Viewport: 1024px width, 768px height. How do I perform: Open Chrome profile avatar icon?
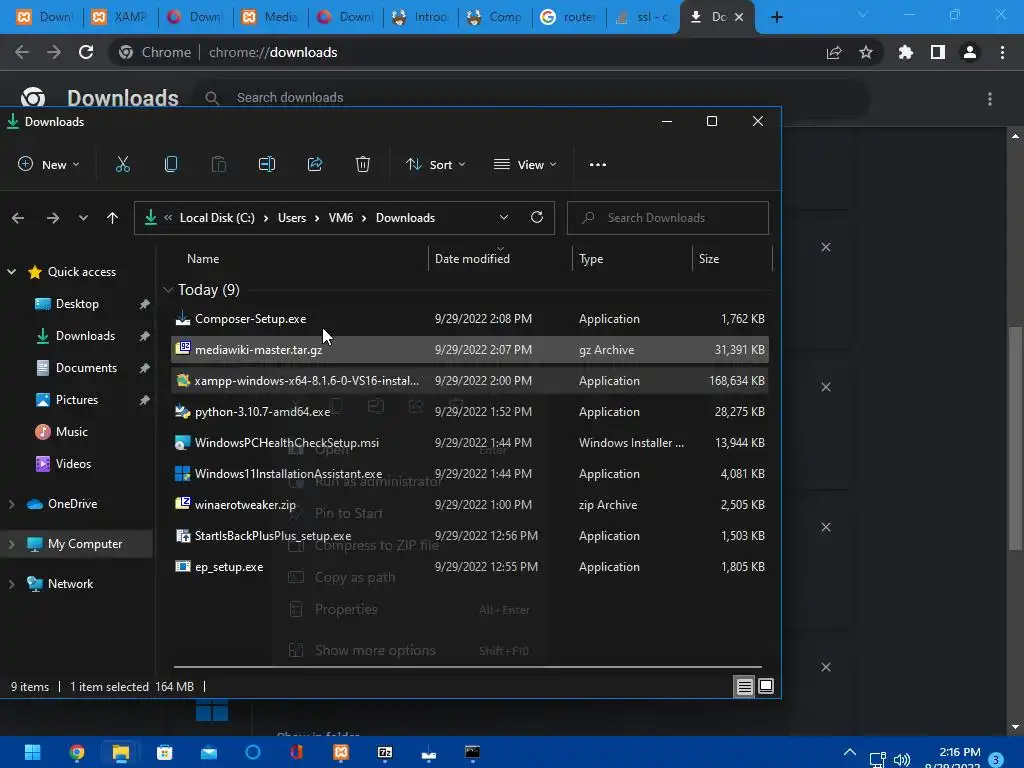970,52
